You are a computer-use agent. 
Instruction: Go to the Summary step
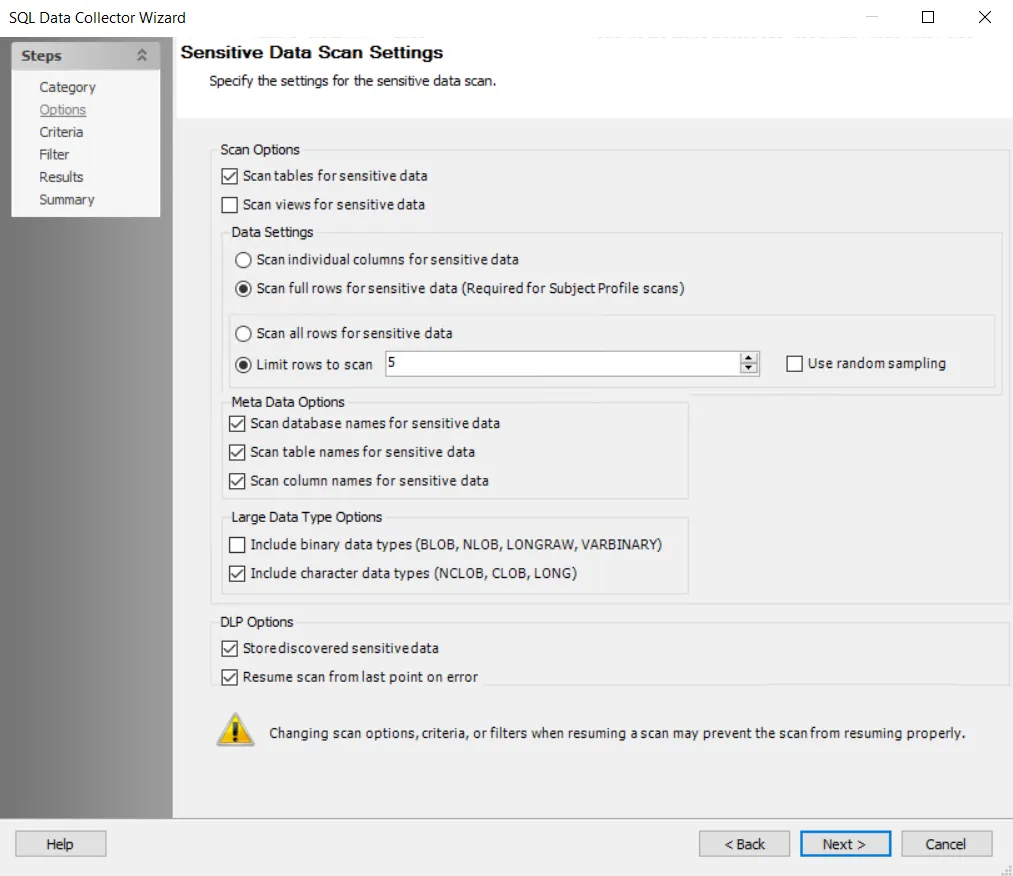67,200
